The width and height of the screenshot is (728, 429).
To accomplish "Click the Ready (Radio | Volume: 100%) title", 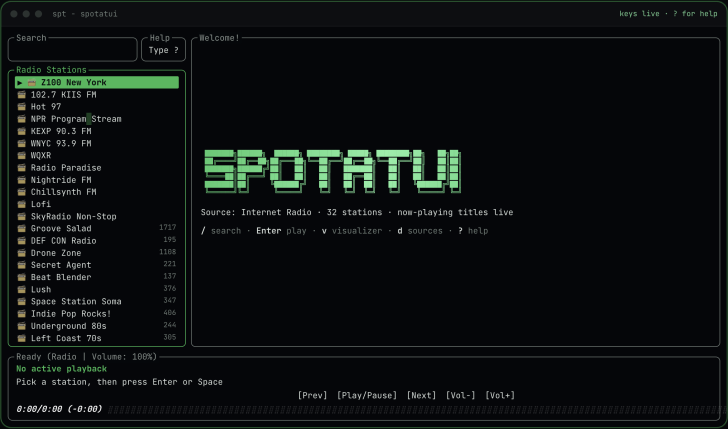I will 87,357.
